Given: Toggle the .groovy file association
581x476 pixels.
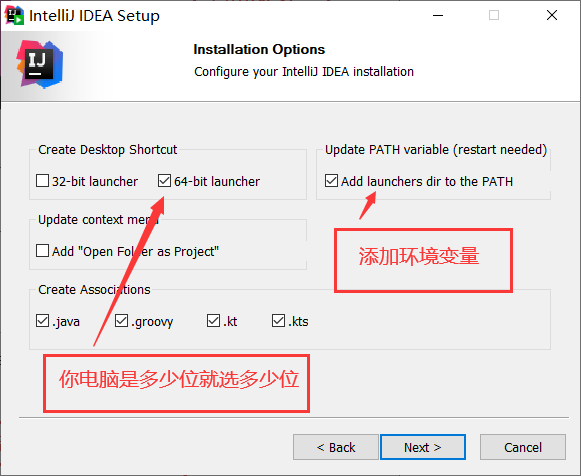Looking at the screenshot, I should (121, 321).
